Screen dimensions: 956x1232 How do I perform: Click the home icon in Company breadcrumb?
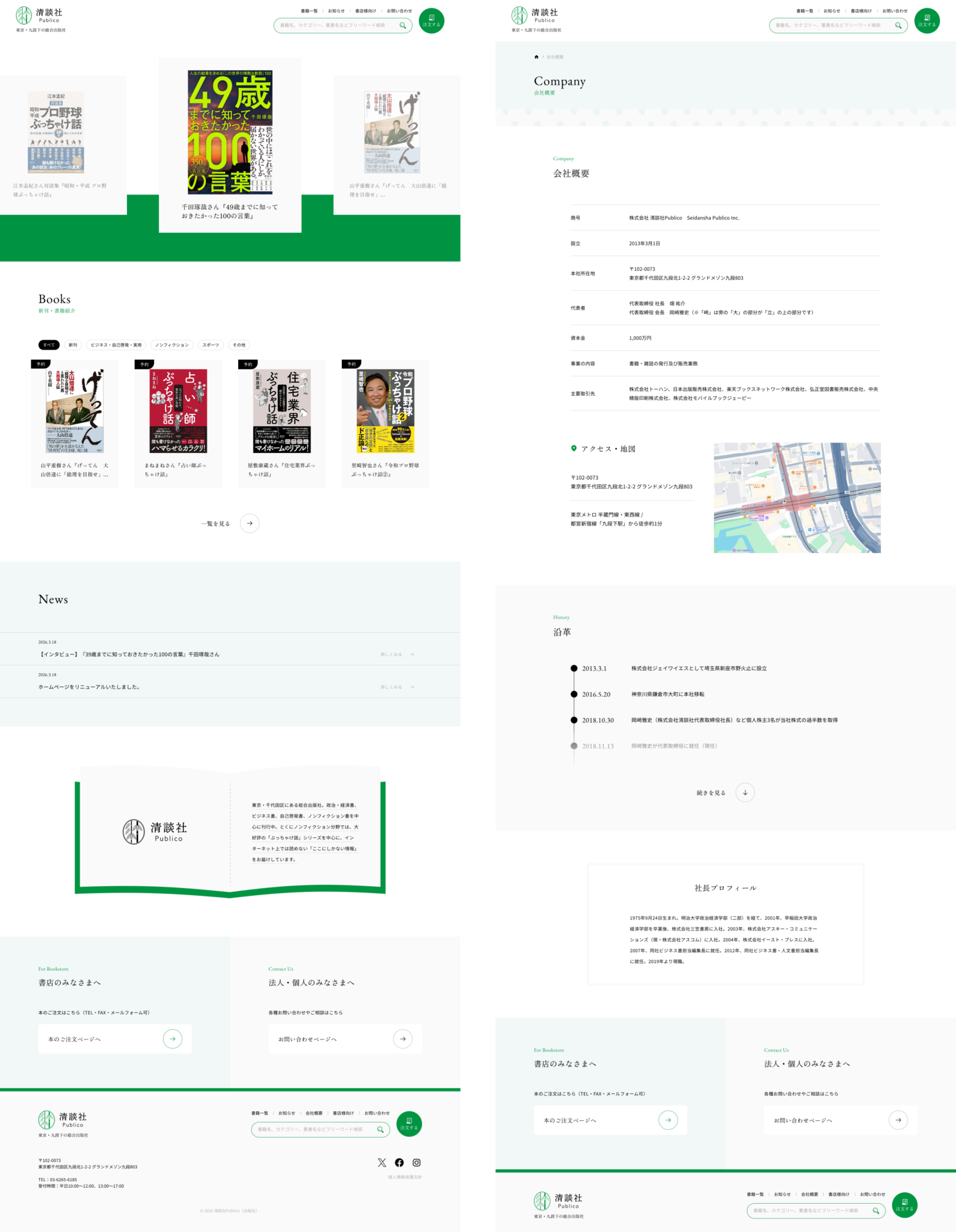[536, 57]
